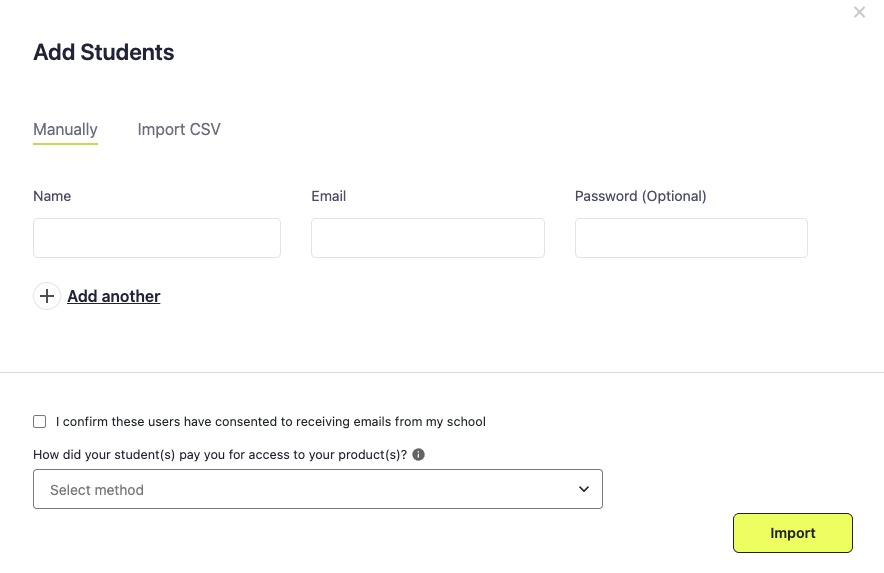Focus the Password (Optional) input field

pyautogui.click(x=691, y=238)
